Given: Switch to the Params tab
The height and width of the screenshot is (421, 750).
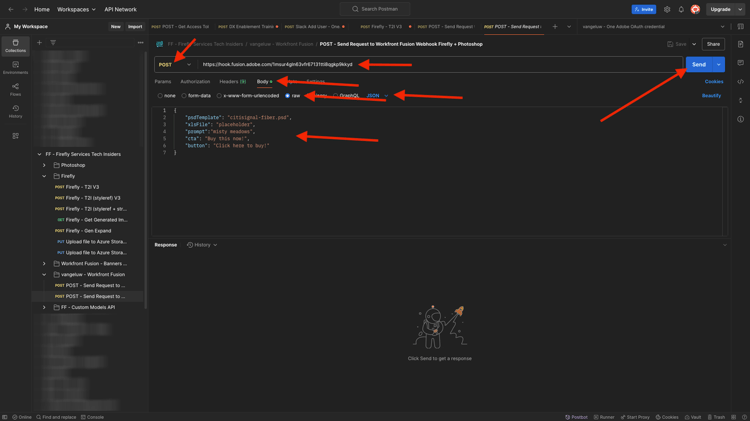Looking at the screenshot, I should point(163,82).
